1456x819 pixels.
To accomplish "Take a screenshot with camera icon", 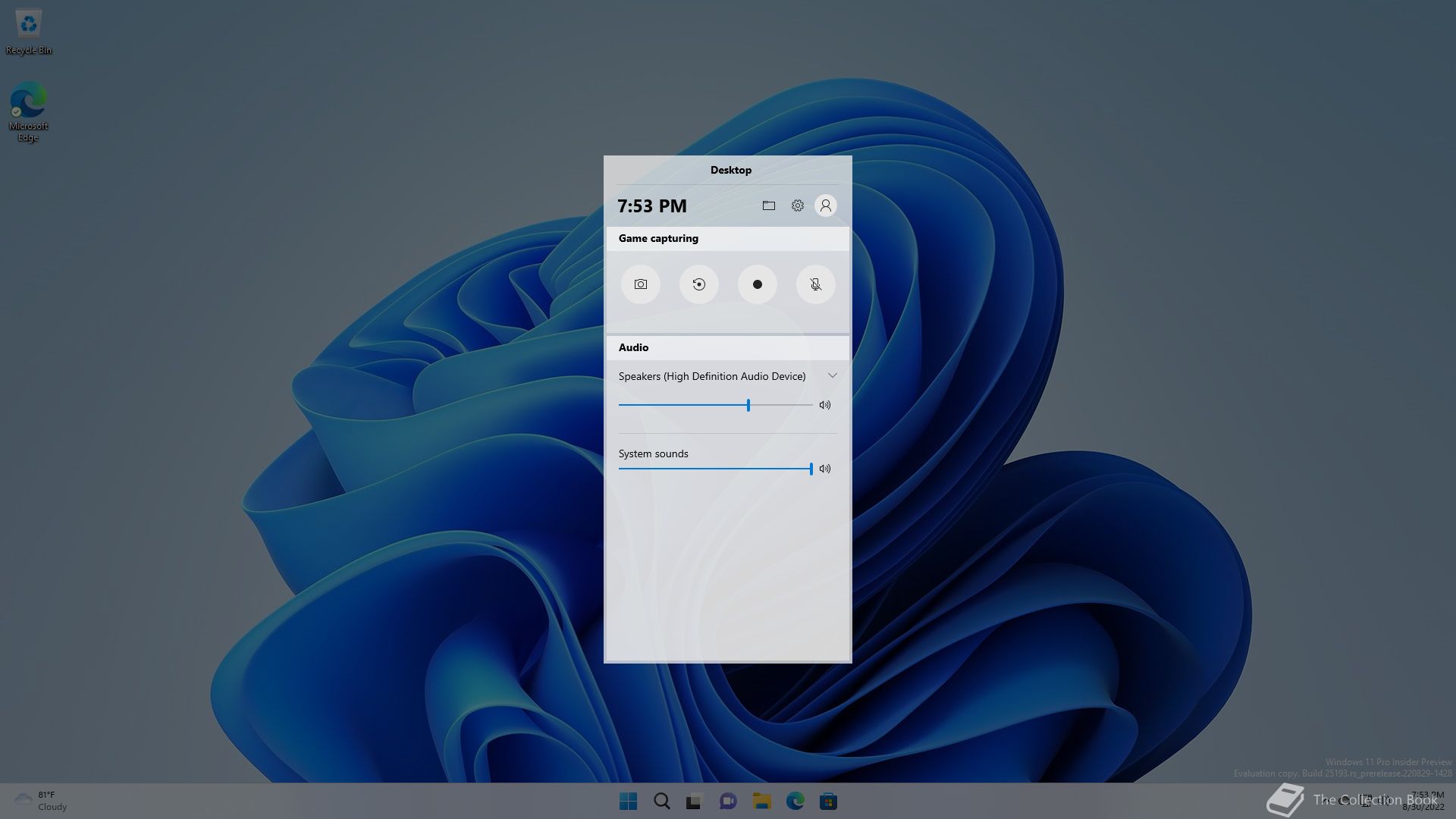I will pyautogui.click(x=641, y=284).
